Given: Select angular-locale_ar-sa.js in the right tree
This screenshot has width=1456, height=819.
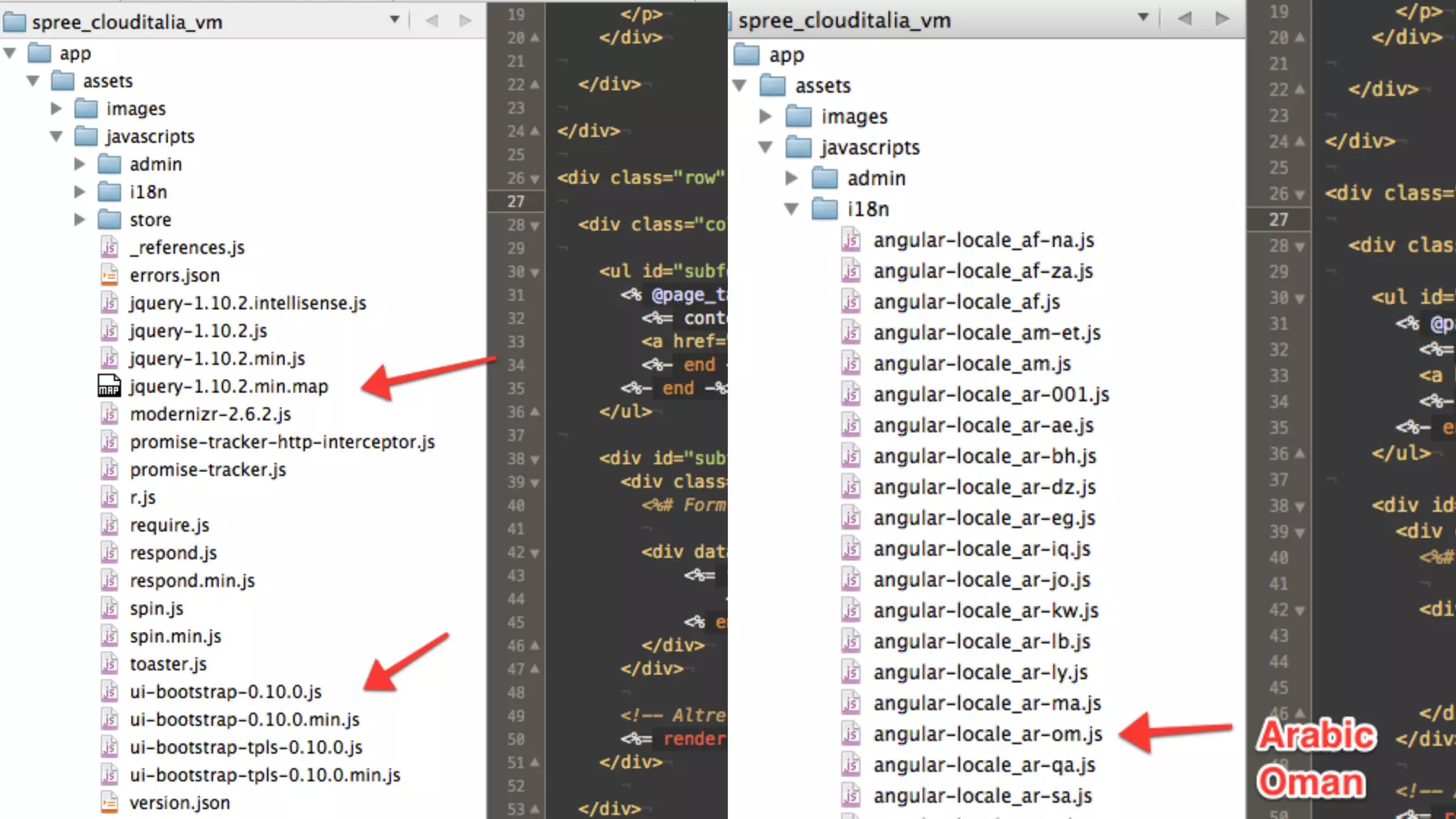Looking at the screenshot, I should tap(983, 796).
